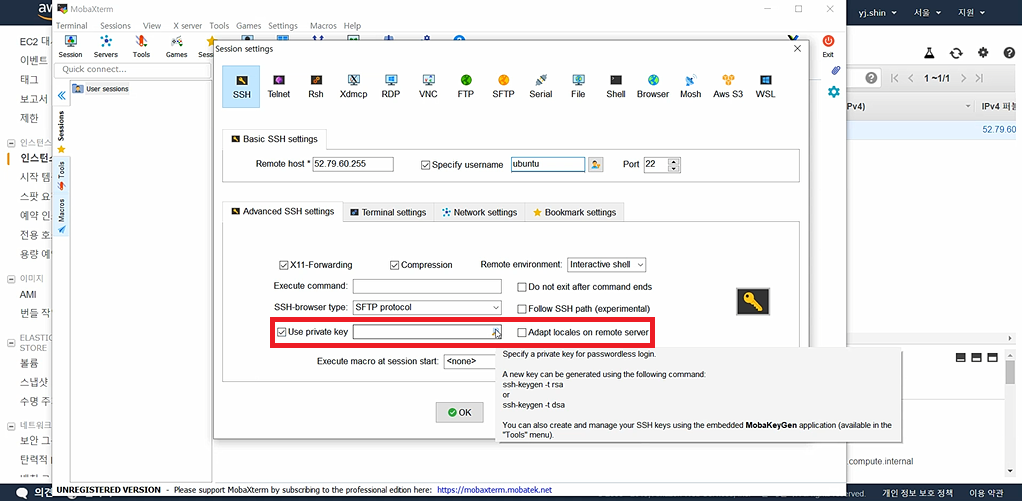The height and width of the screenshot is (501, 1022).
Task: Open the Servers toolbar button
Action: pos(106,46)
